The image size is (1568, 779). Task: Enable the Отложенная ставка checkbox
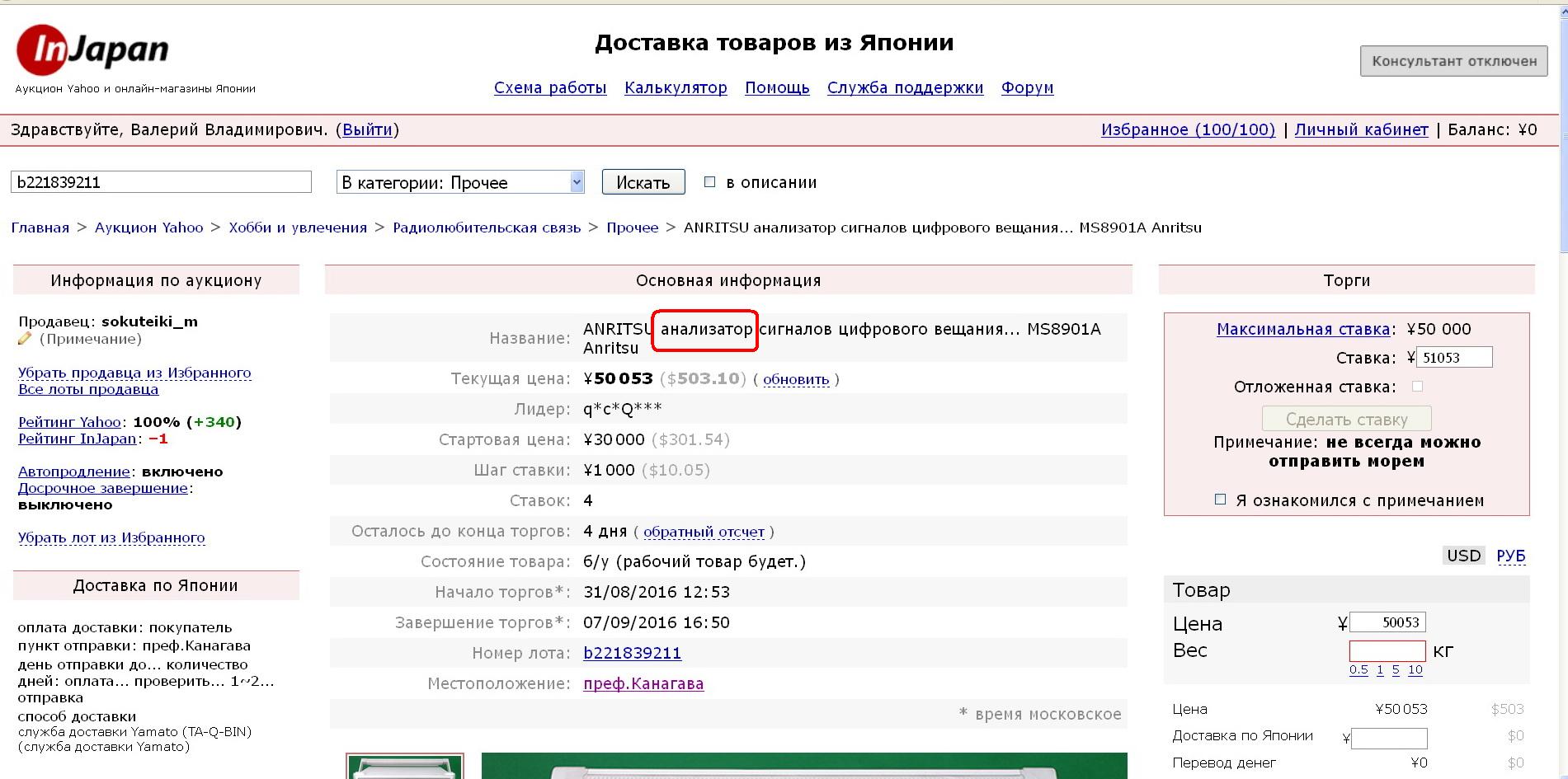[1417, 387]
